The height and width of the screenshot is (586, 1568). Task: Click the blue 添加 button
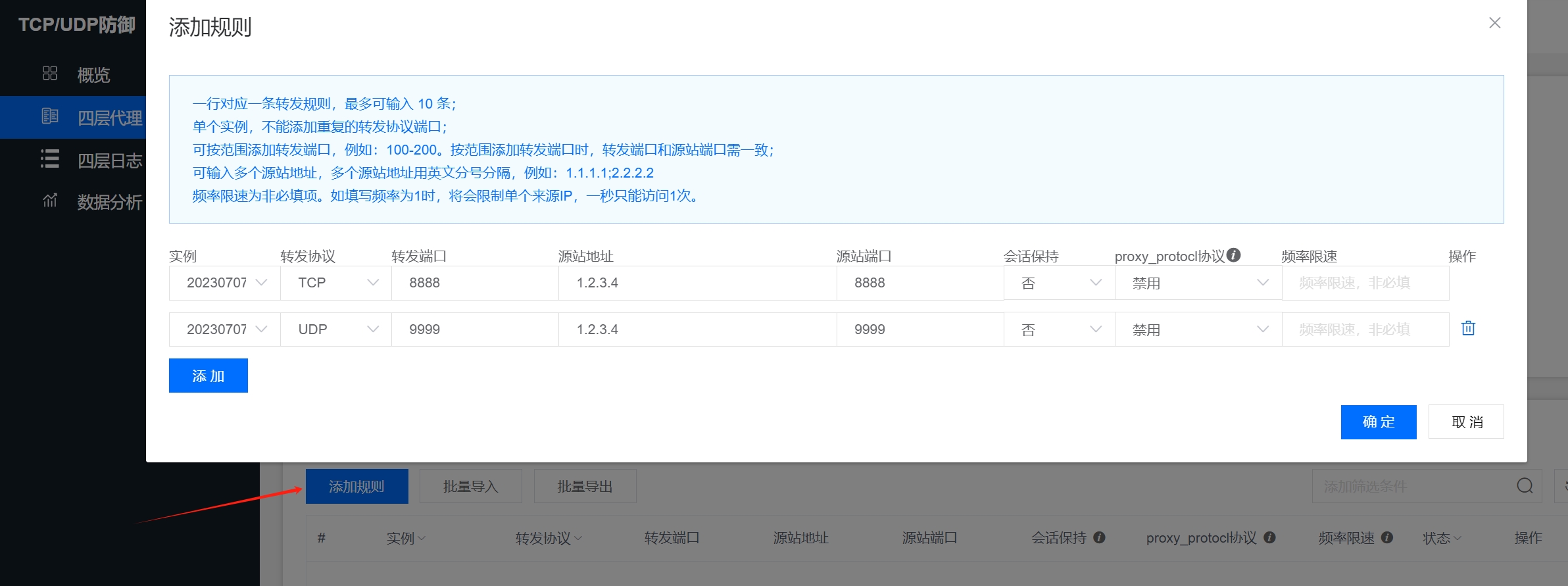(x=208, y=376)
